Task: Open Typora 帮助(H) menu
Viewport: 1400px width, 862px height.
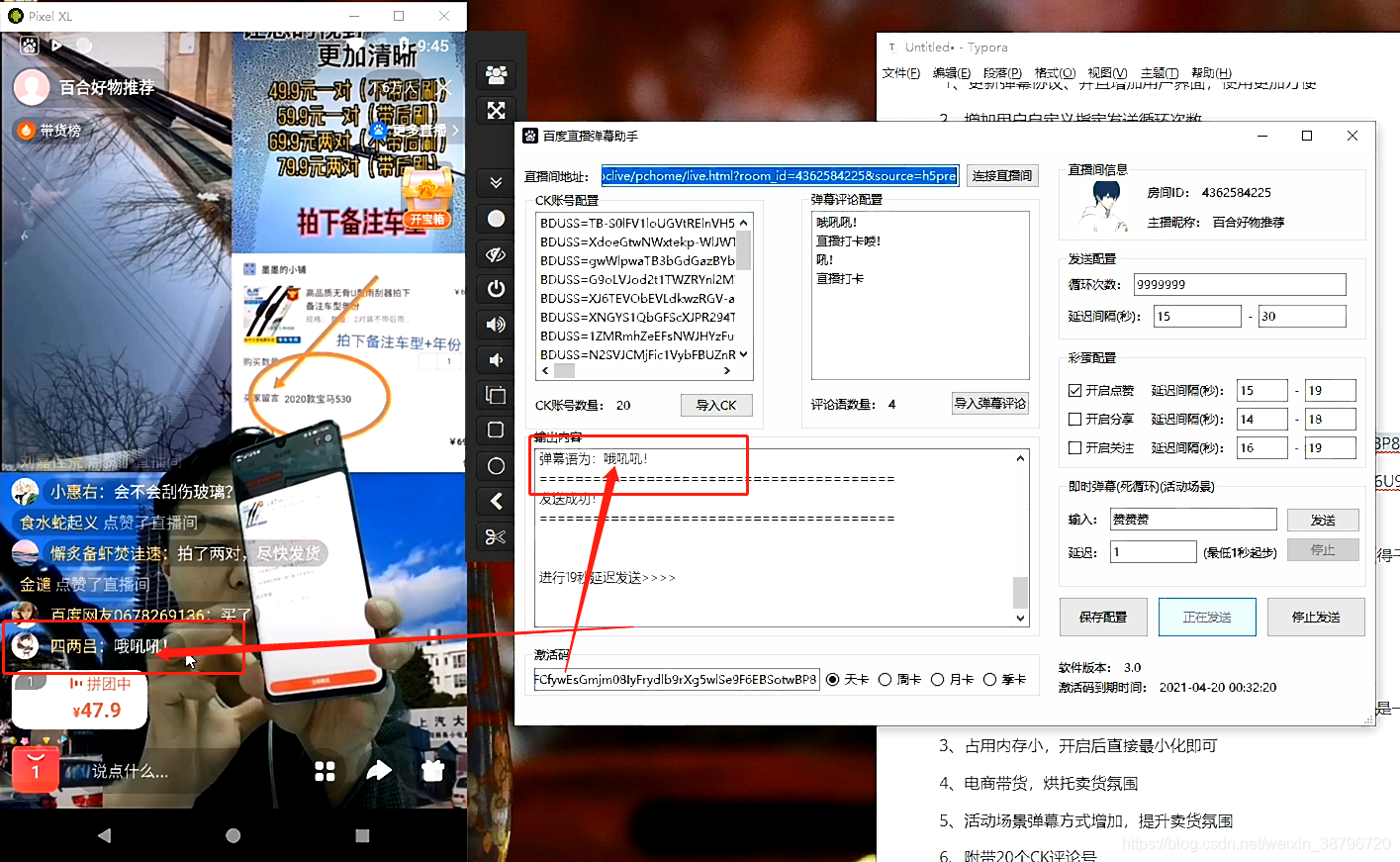Action: tap(1211, 73)
